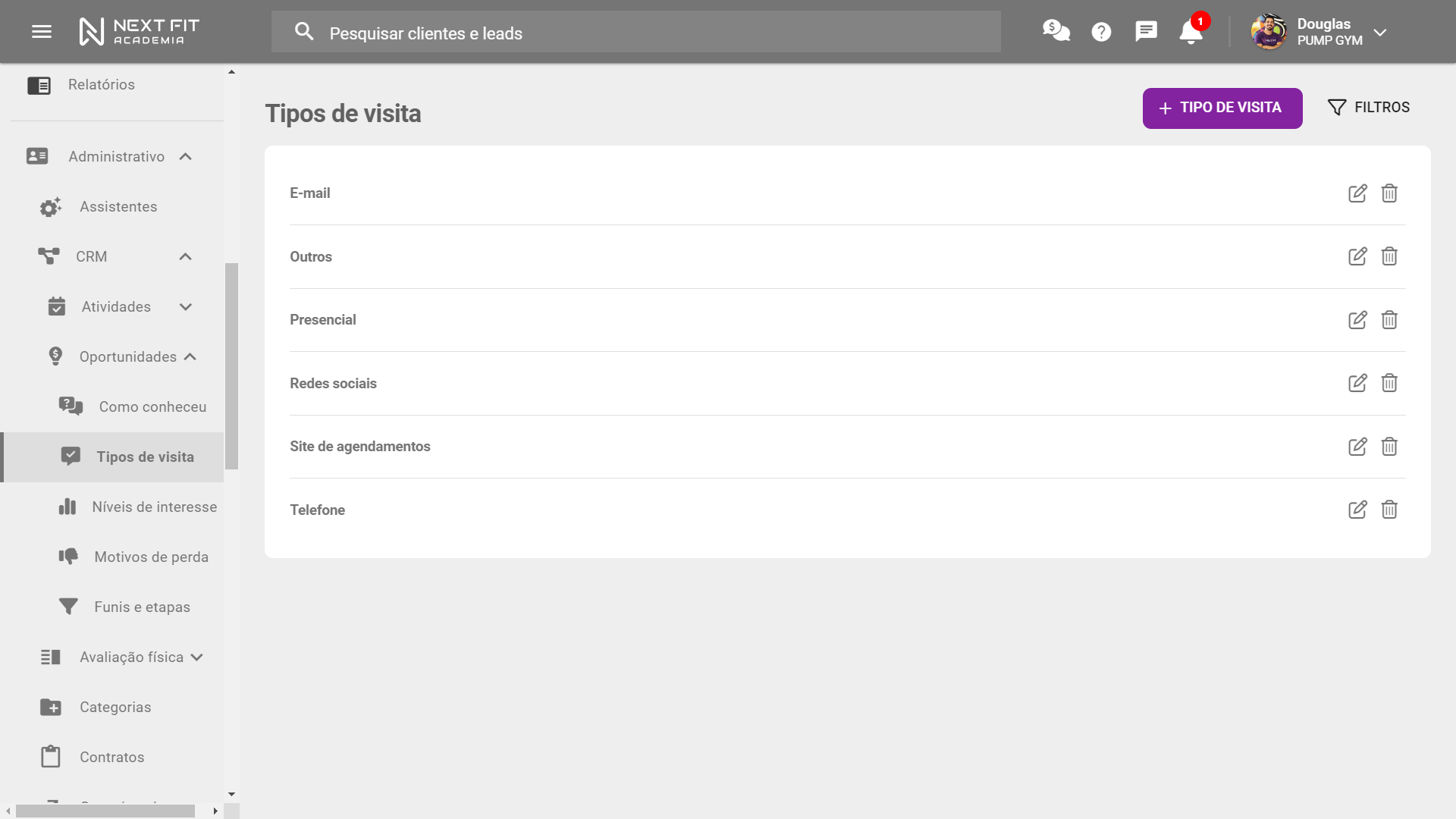Collapse the Administrativo section
Image resolution: width=1456 pixels, height=819 pixels.
coord(186,156)
